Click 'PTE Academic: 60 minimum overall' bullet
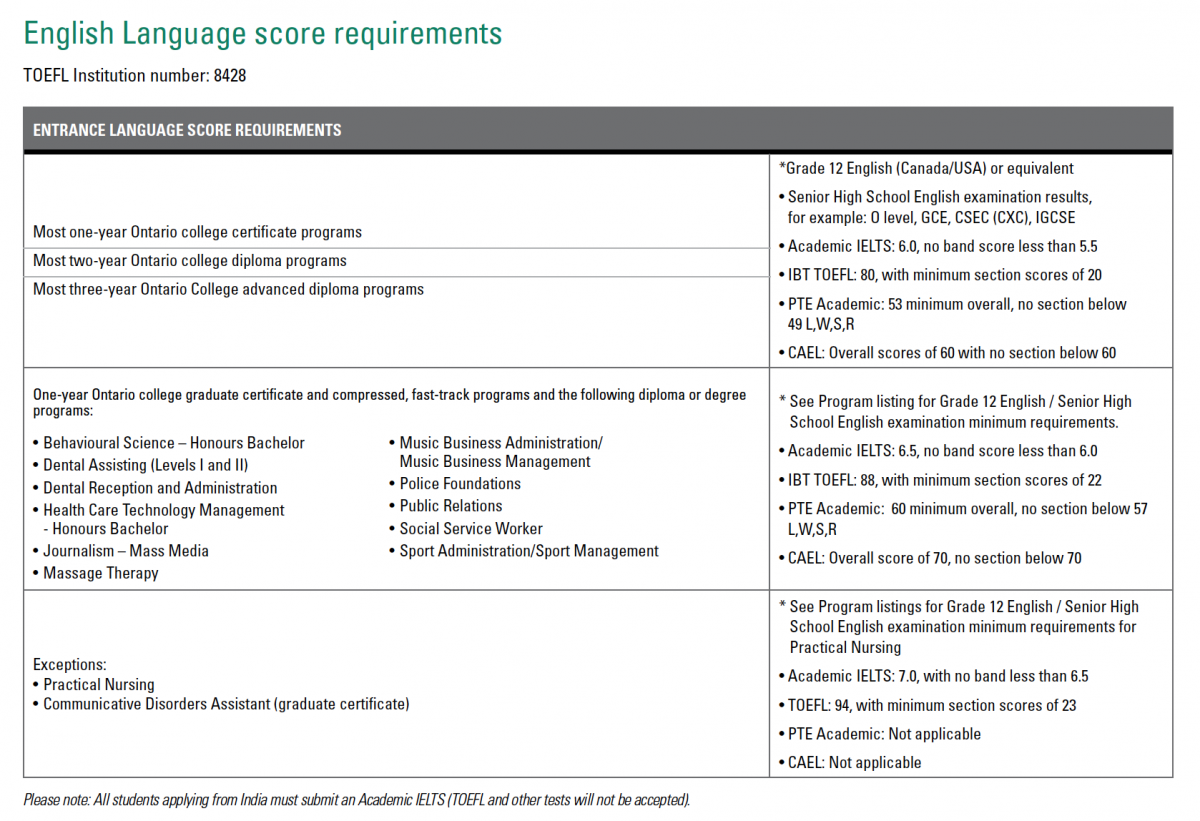 [x=963, y=519]
